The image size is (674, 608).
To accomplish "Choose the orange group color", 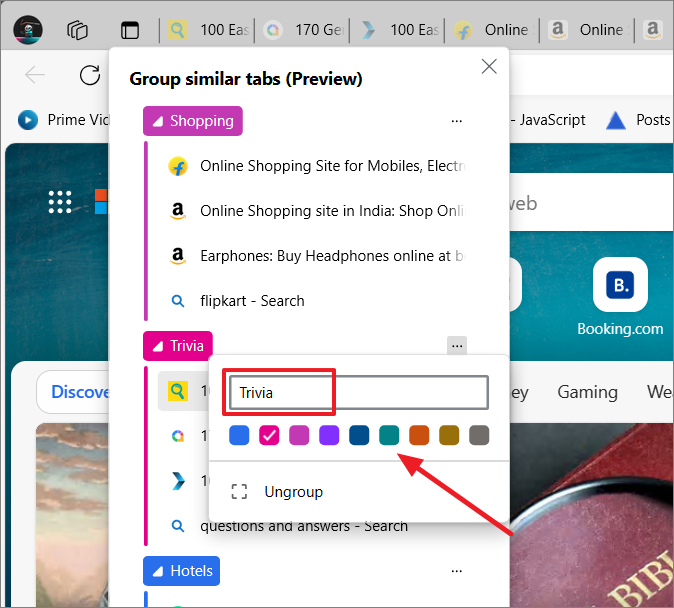I will click(x=419, y=435).
